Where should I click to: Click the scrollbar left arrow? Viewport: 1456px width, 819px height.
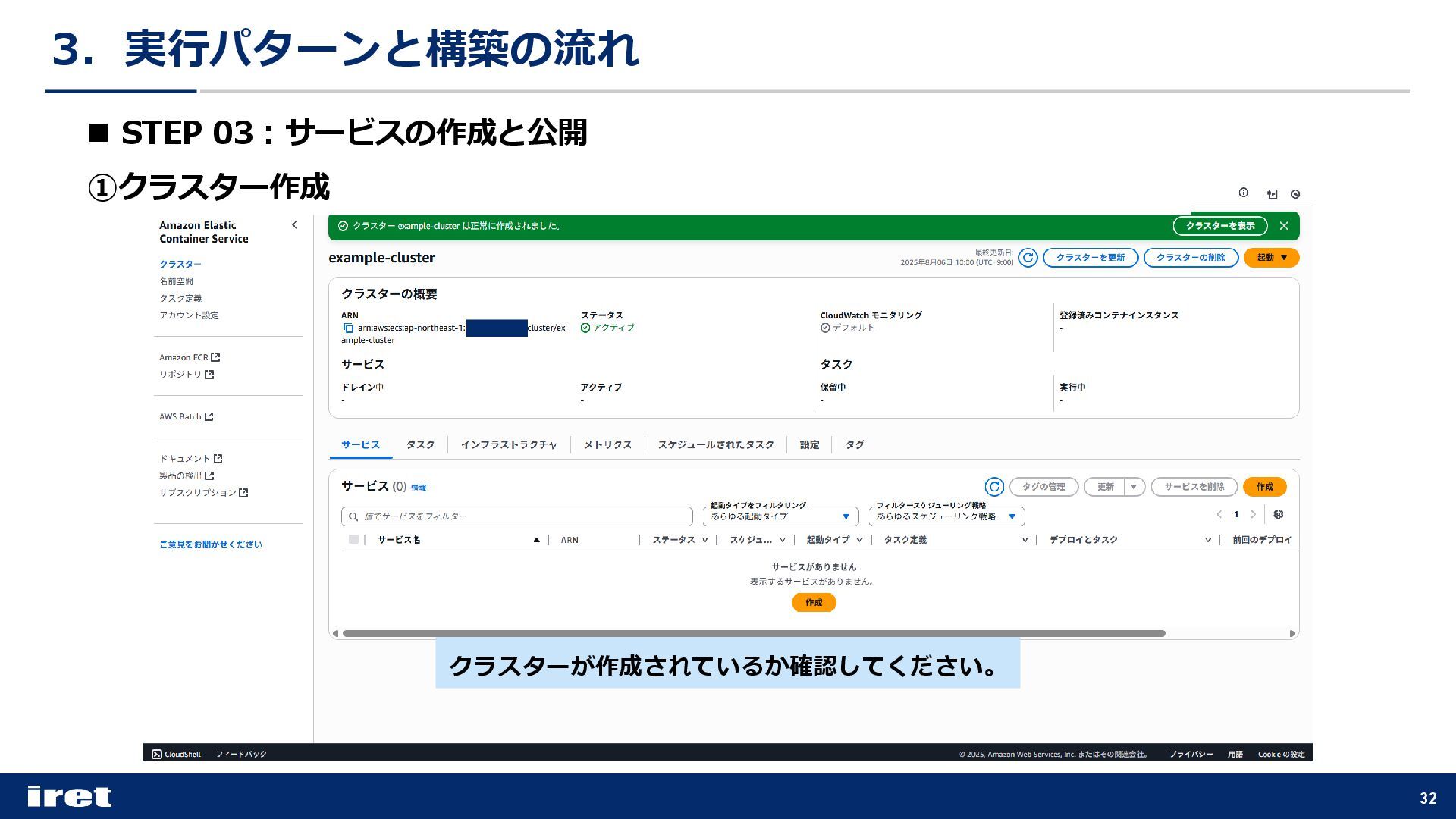coord(335,633)
